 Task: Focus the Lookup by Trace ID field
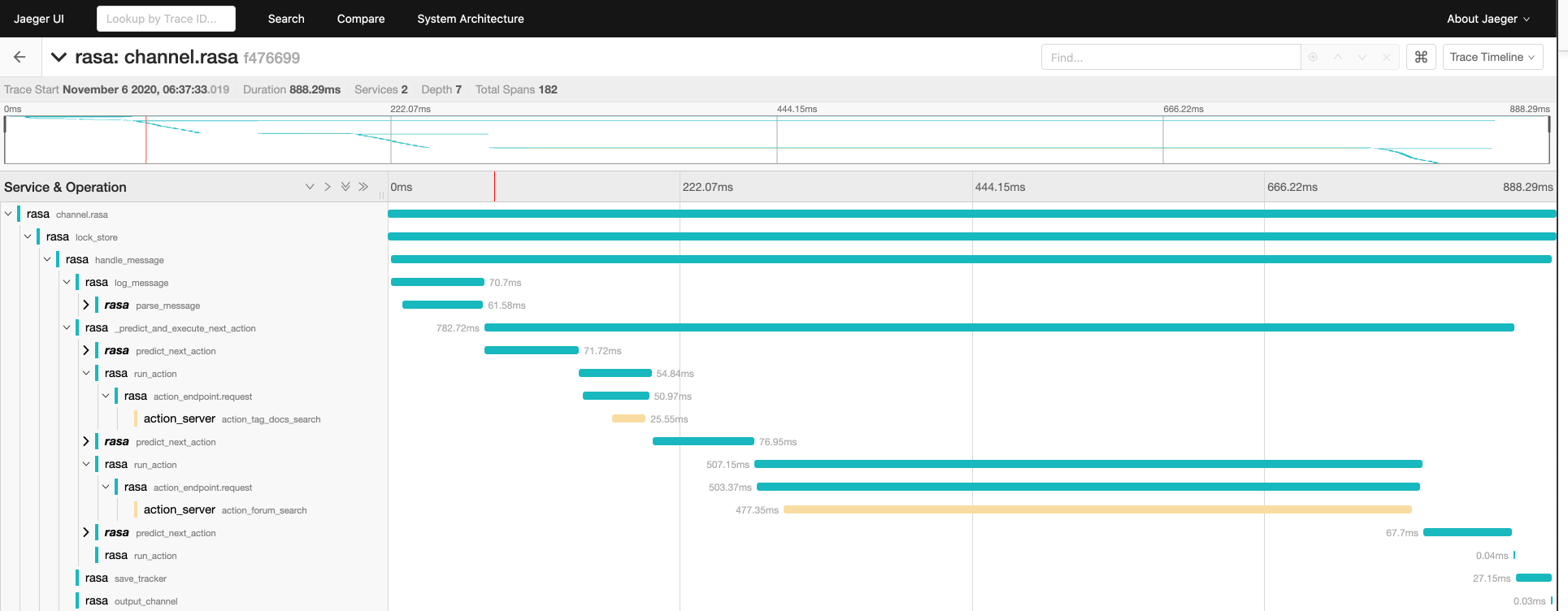coord(166,19)
